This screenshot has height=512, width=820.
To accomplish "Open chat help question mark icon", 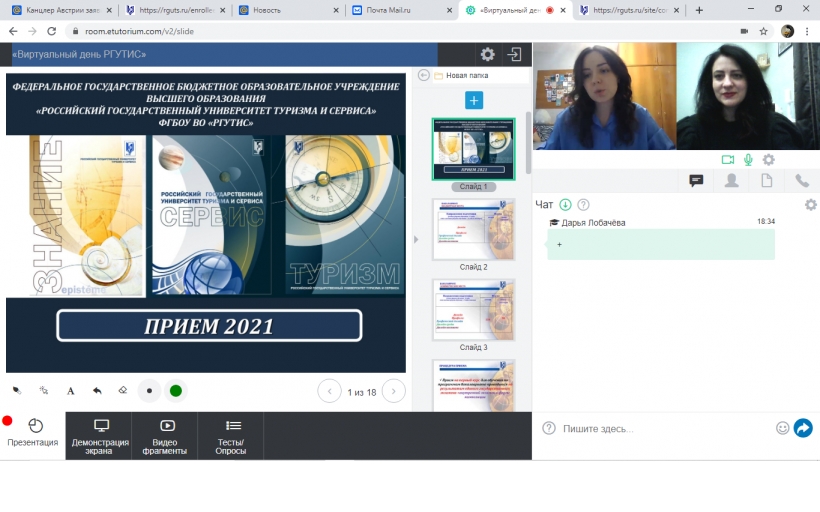I will (x=583, y=204).
